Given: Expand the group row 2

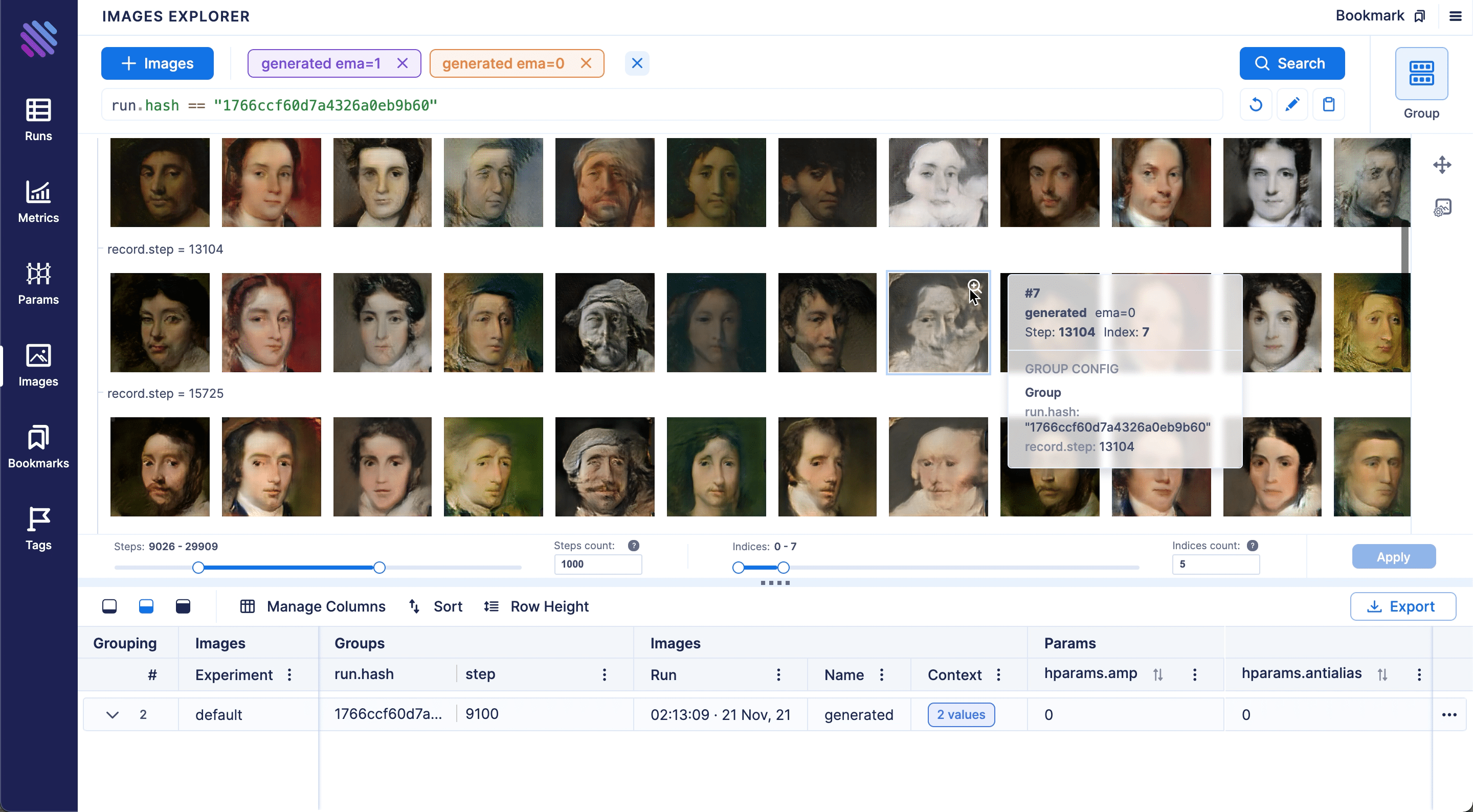Looking at the screenshot, I should coord(113,715).
